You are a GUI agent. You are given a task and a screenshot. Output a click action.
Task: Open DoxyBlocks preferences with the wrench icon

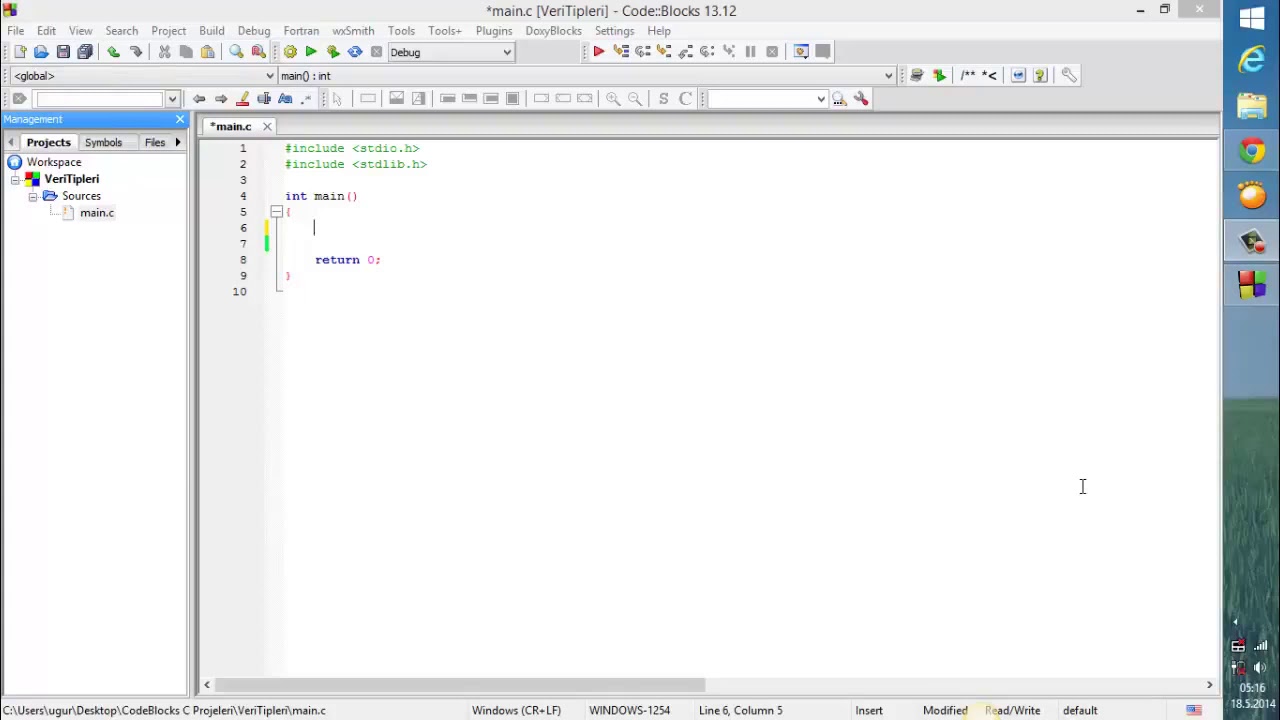[1069, 75]
